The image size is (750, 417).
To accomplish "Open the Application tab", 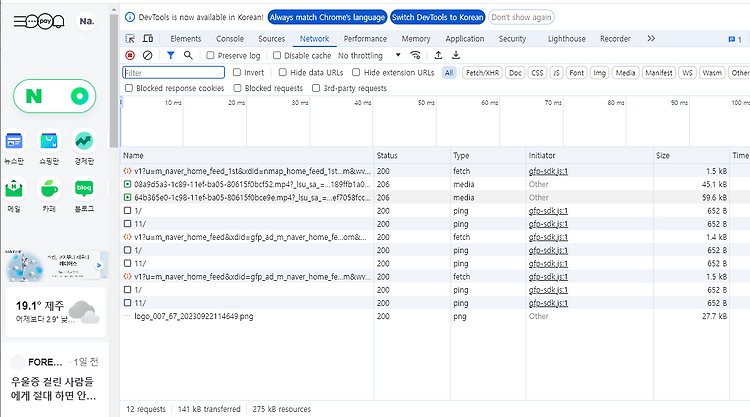I will [464, 39].
